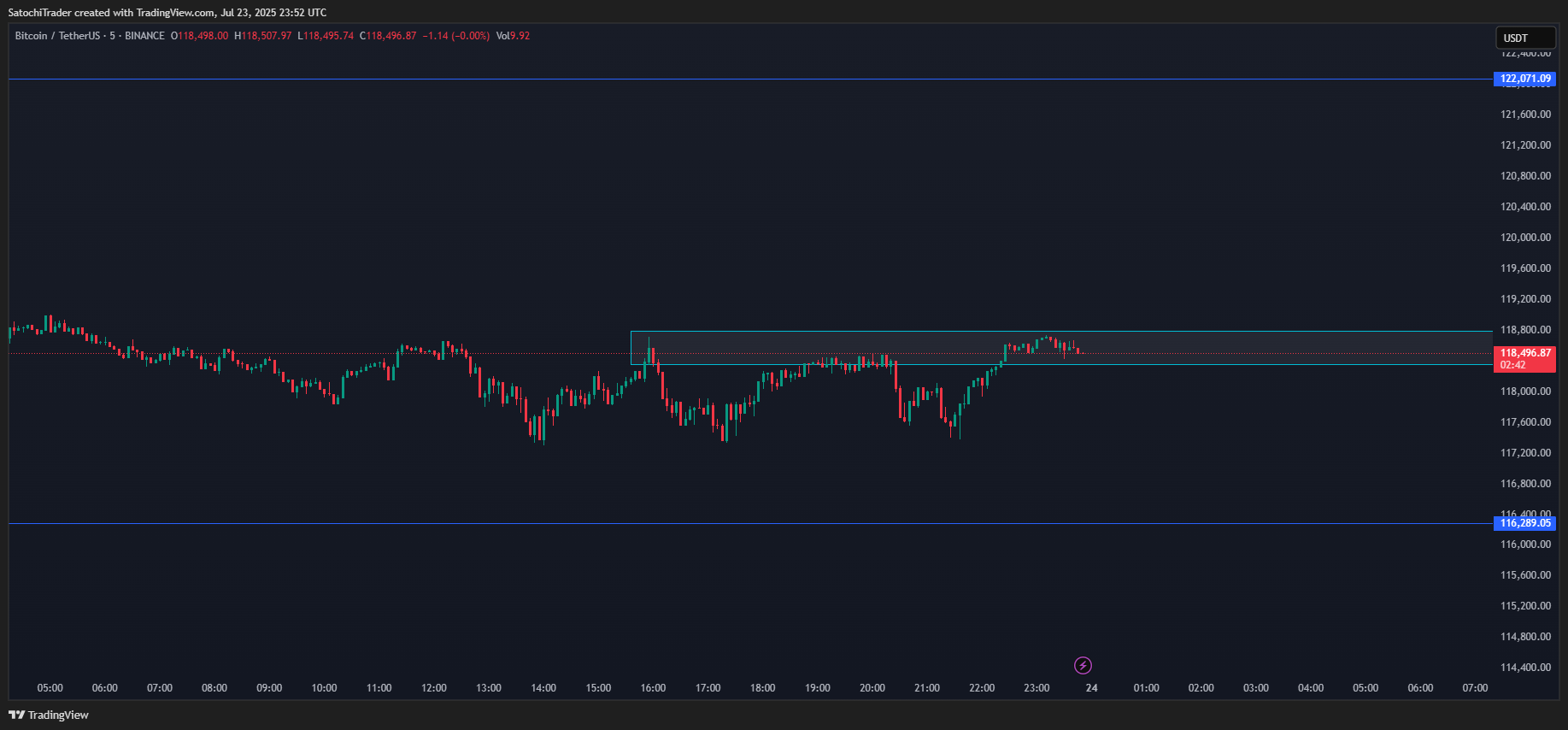The width and height of the screenshot is (1568, 730).
Task: Click the 119,200.00 price axis label
Action: pyautogui.click(x=1525, y=299)
